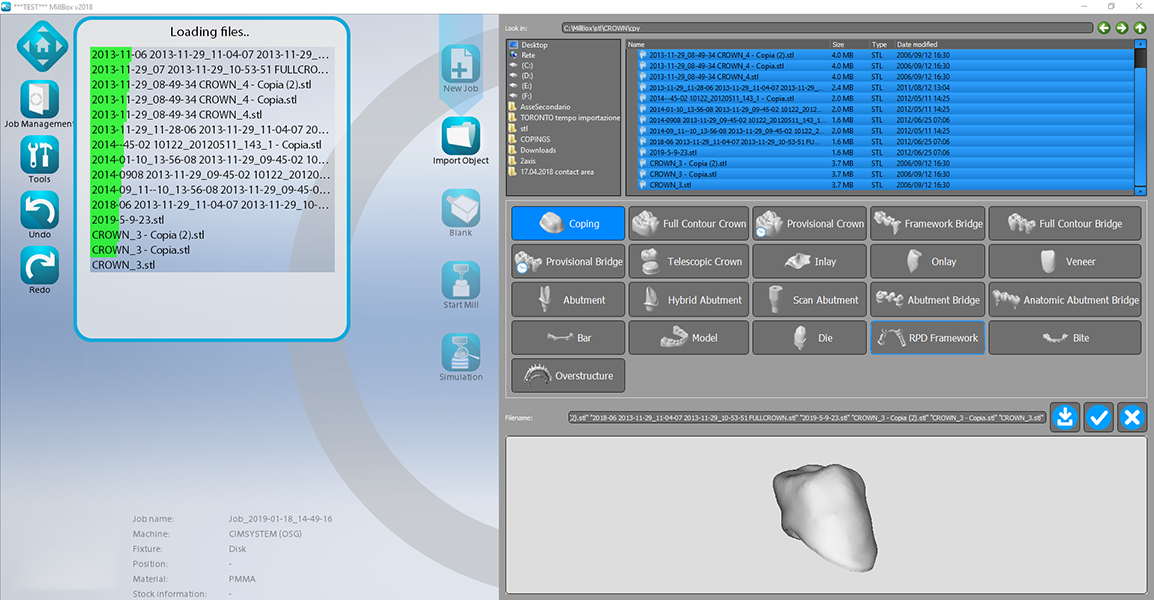Screen dimensions: 1154x600
Task: Choose the Model type
Action: pos(689,338)
